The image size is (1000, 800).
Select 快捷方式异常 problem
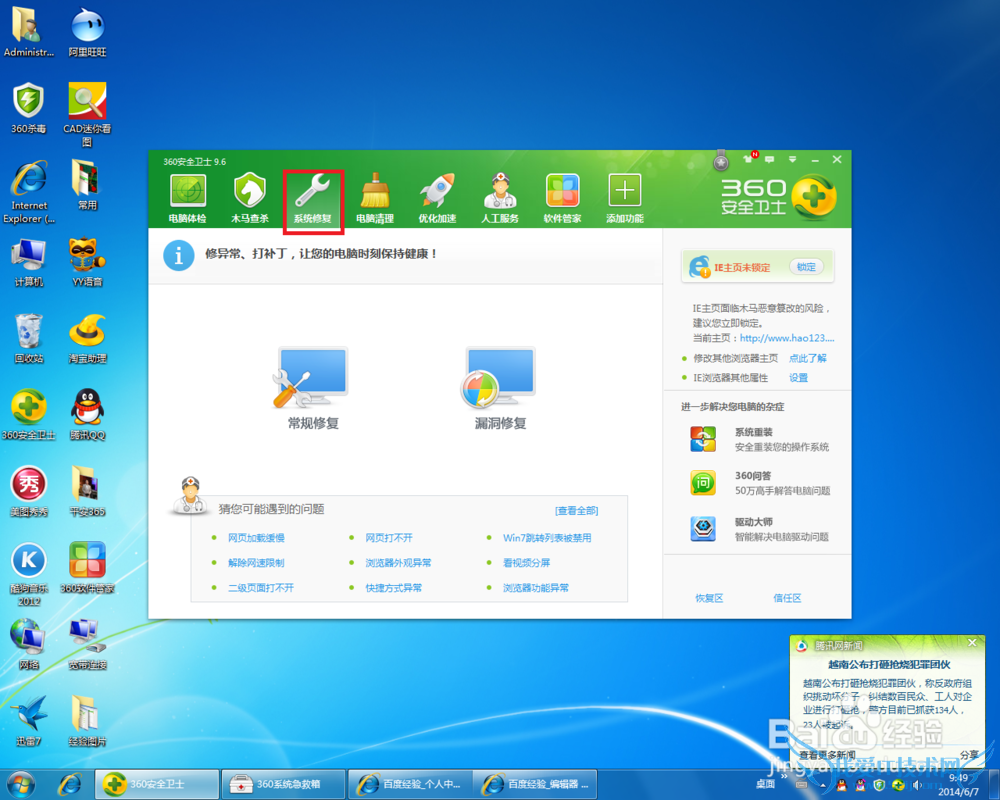pos(393,588)
